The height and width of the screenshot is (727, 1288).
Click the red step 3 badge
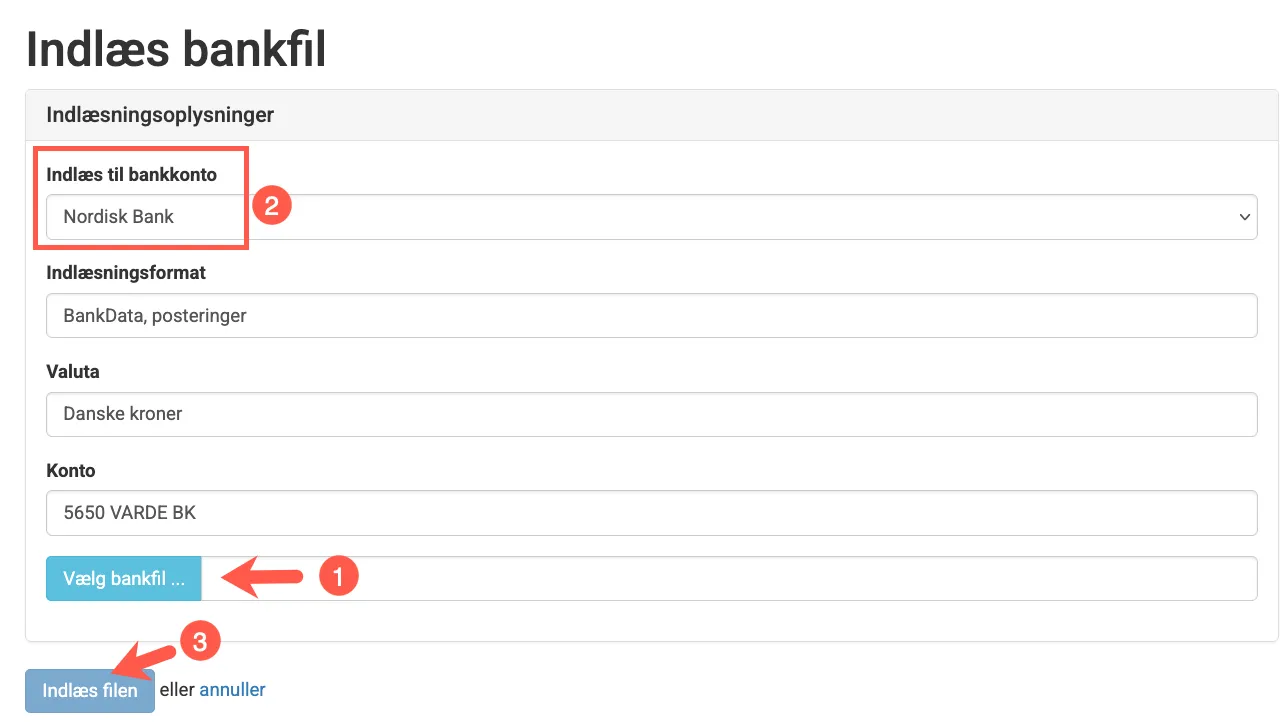199,642
